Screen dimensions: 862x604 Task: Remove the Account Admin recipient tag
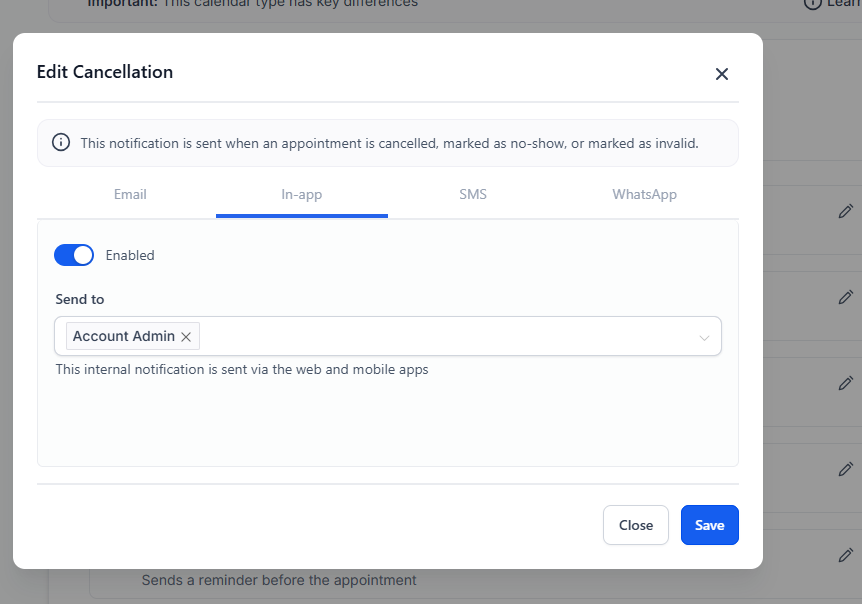[x=186, y=337]
